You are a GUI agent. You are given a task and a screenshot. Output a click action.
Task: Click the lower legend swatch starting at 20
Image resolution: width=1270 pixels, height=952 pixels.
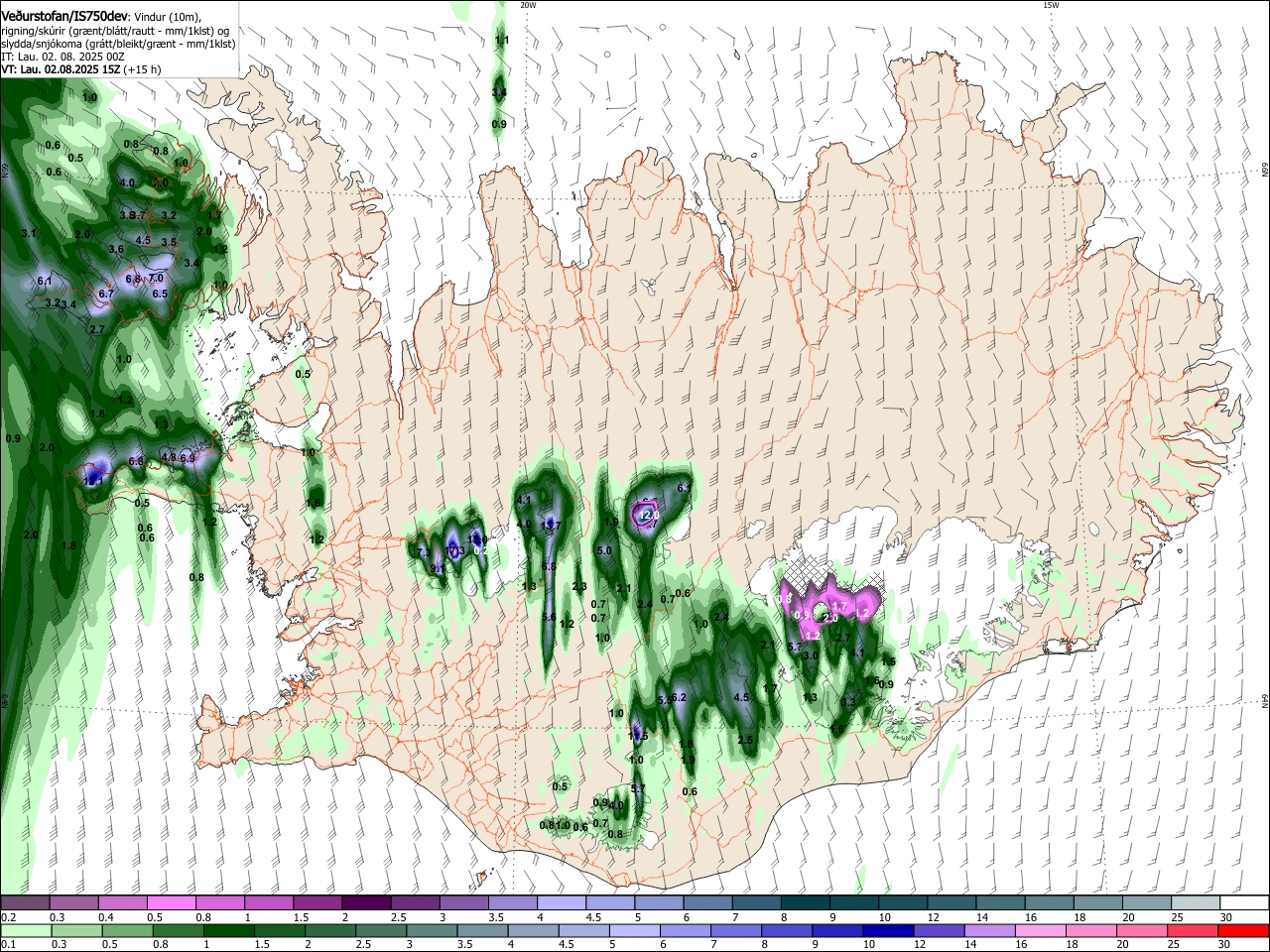point(1143,930)
